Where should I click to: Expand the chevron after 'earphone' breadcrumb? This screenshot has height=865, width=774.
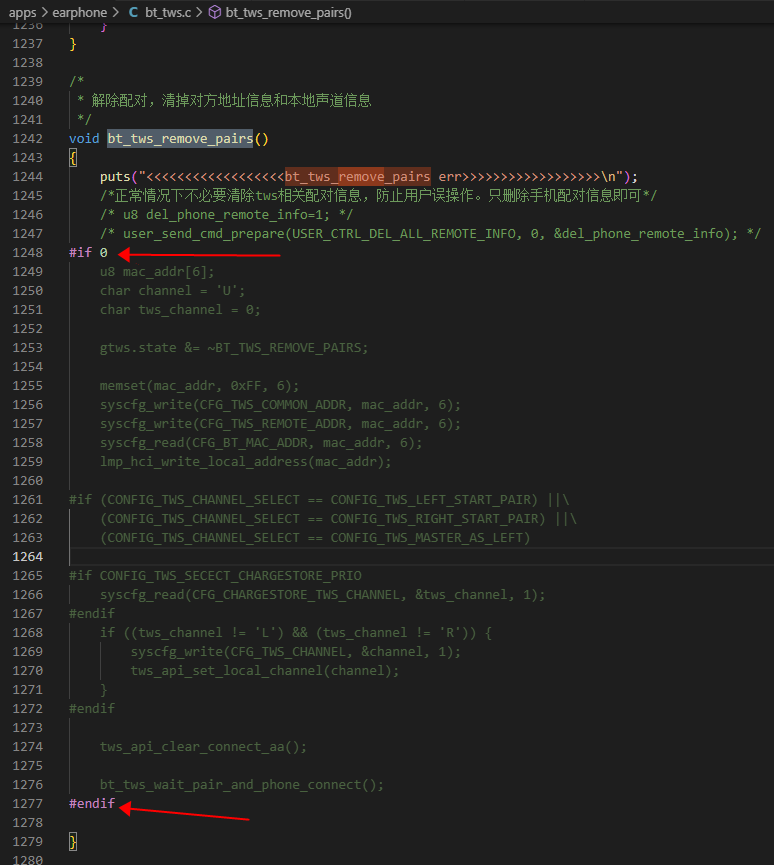tap(115, 12)
